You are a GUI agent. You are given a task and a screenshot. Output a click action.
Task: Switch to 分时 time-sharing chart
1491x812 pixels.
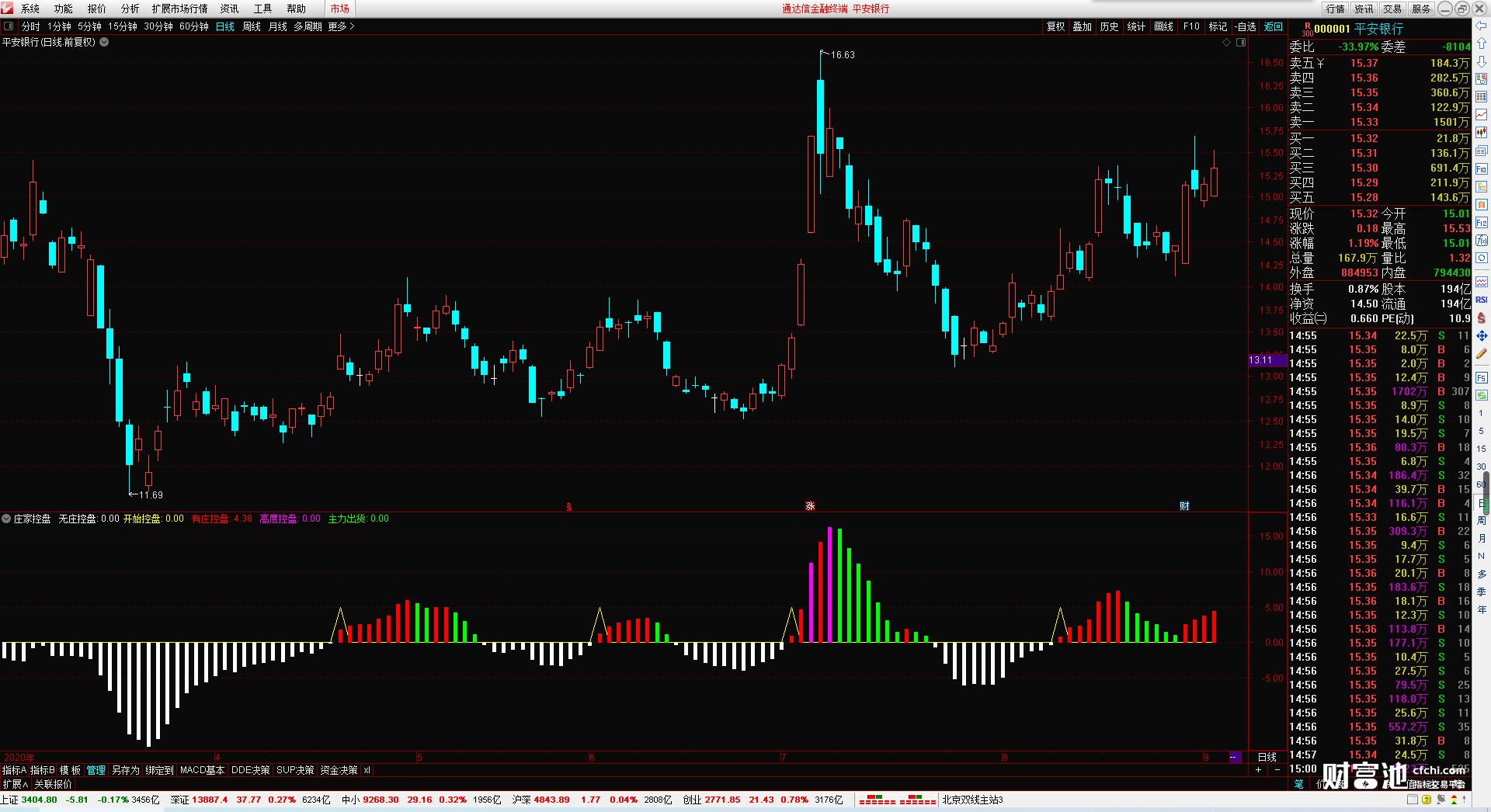(x=31, y=26)
